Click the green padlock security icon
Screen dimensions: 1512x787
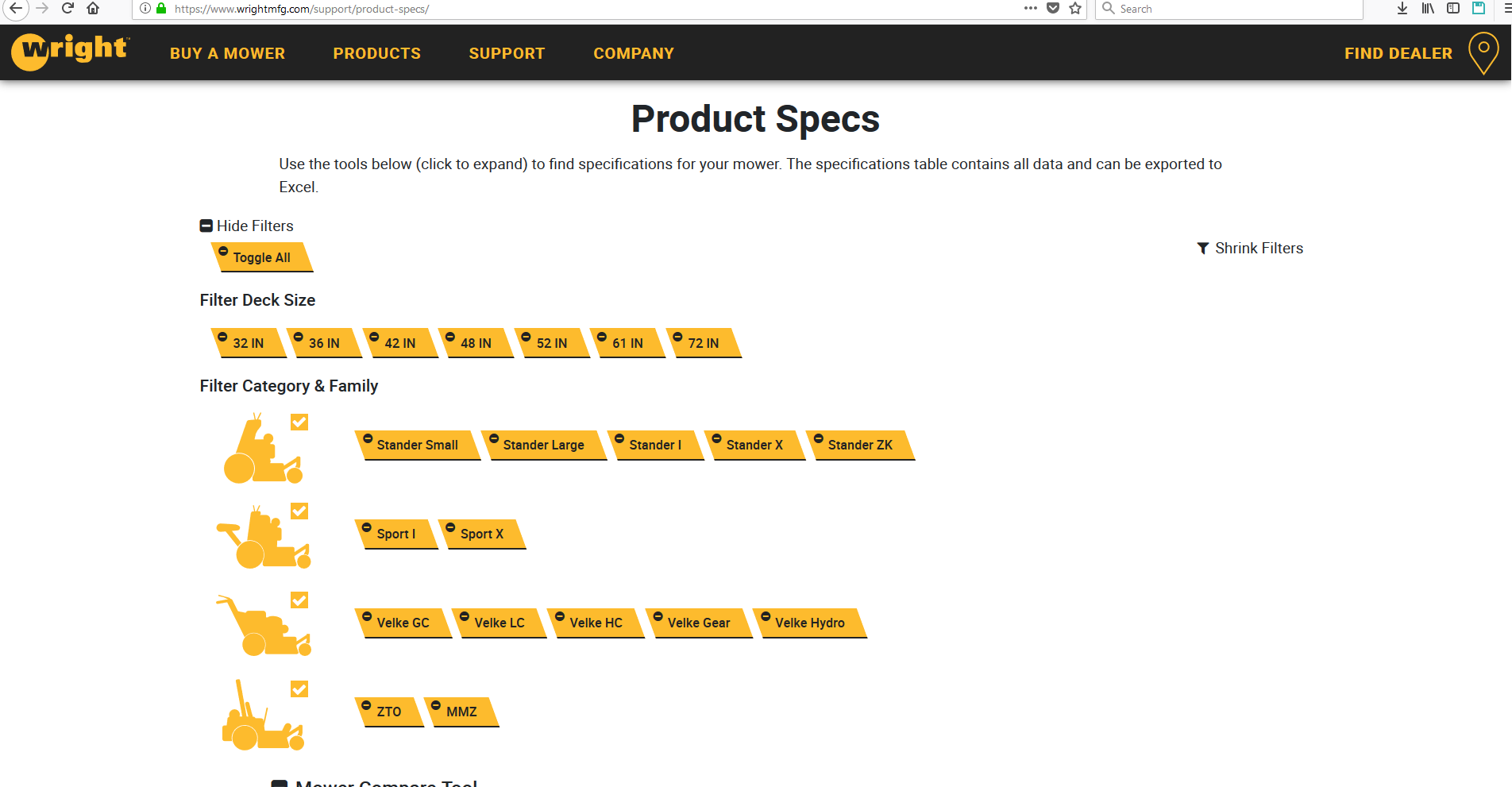click(x=161, y=8)
